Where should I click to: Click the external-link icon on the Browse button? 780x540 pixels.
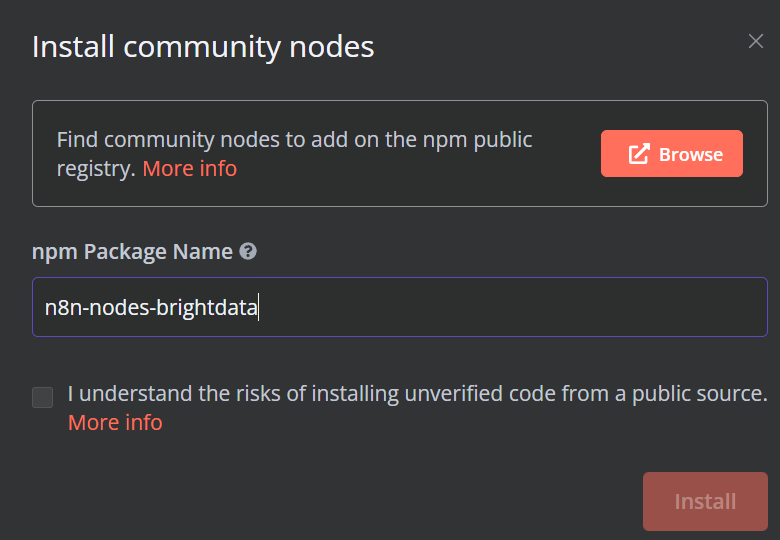point(638,154)
